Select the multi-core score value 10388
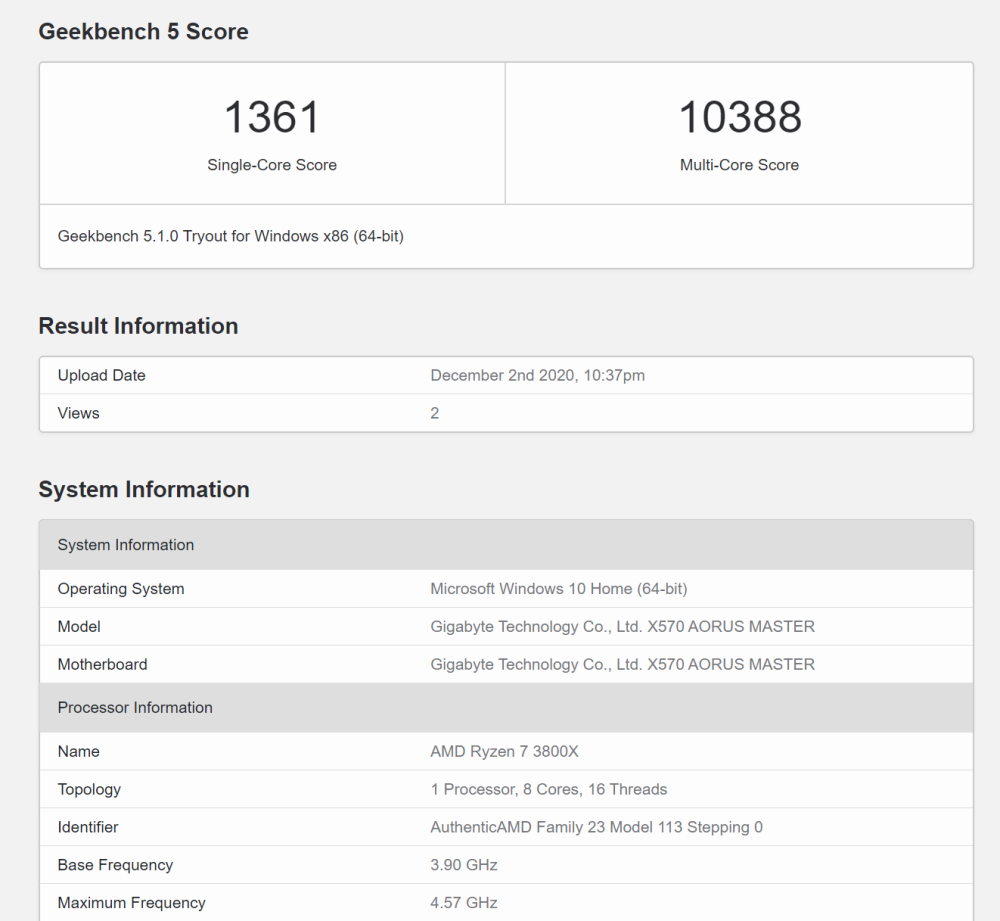1000x921 pixels. click(x=740, y=117)
